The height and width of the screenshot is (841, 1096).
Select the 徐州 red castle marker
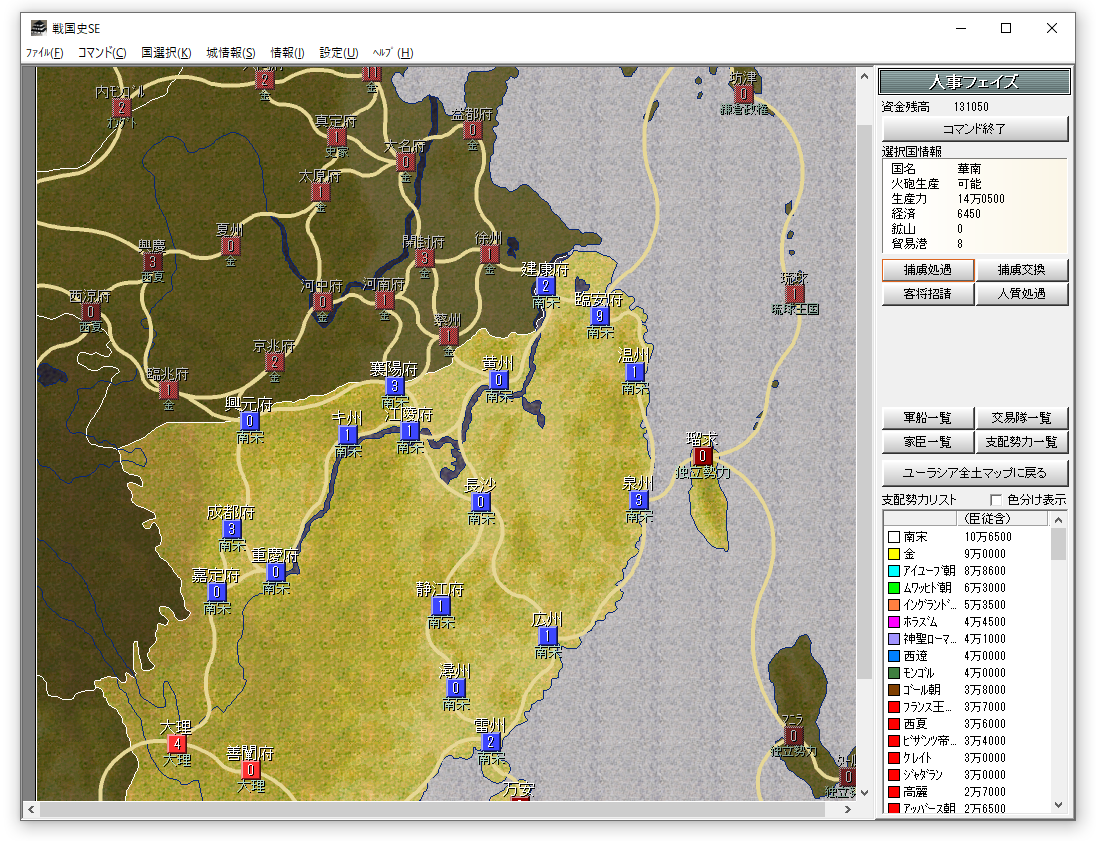(x=489, y=254)
